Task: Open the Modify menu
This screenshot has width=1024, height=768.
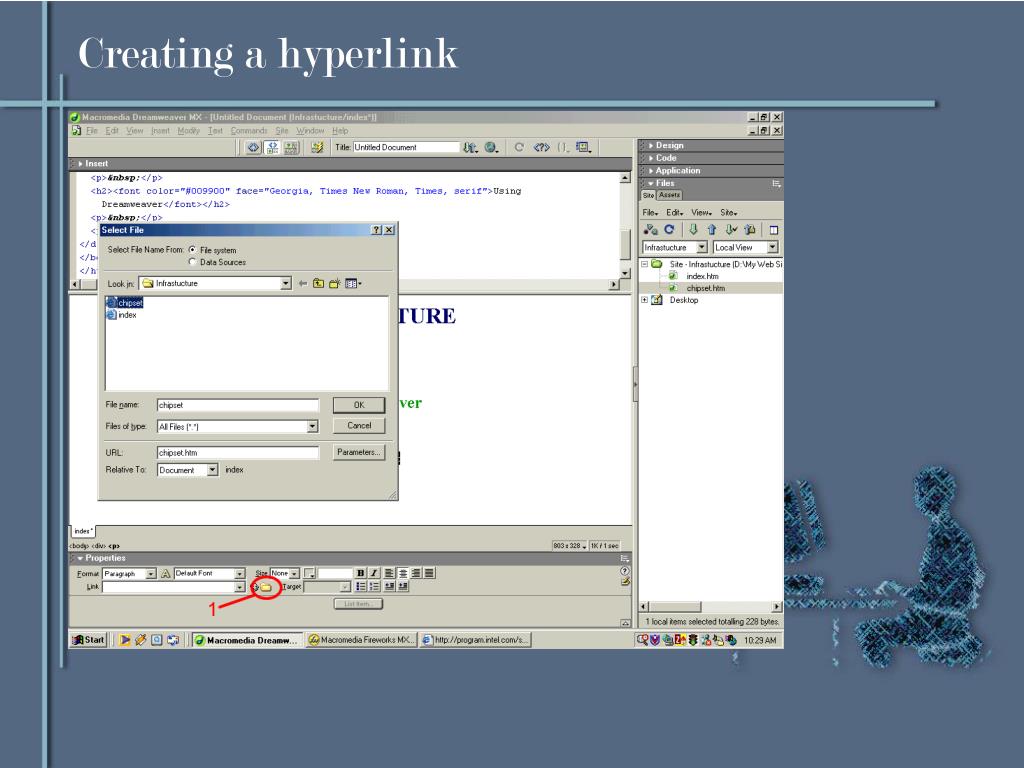Action: pos(188,131)
